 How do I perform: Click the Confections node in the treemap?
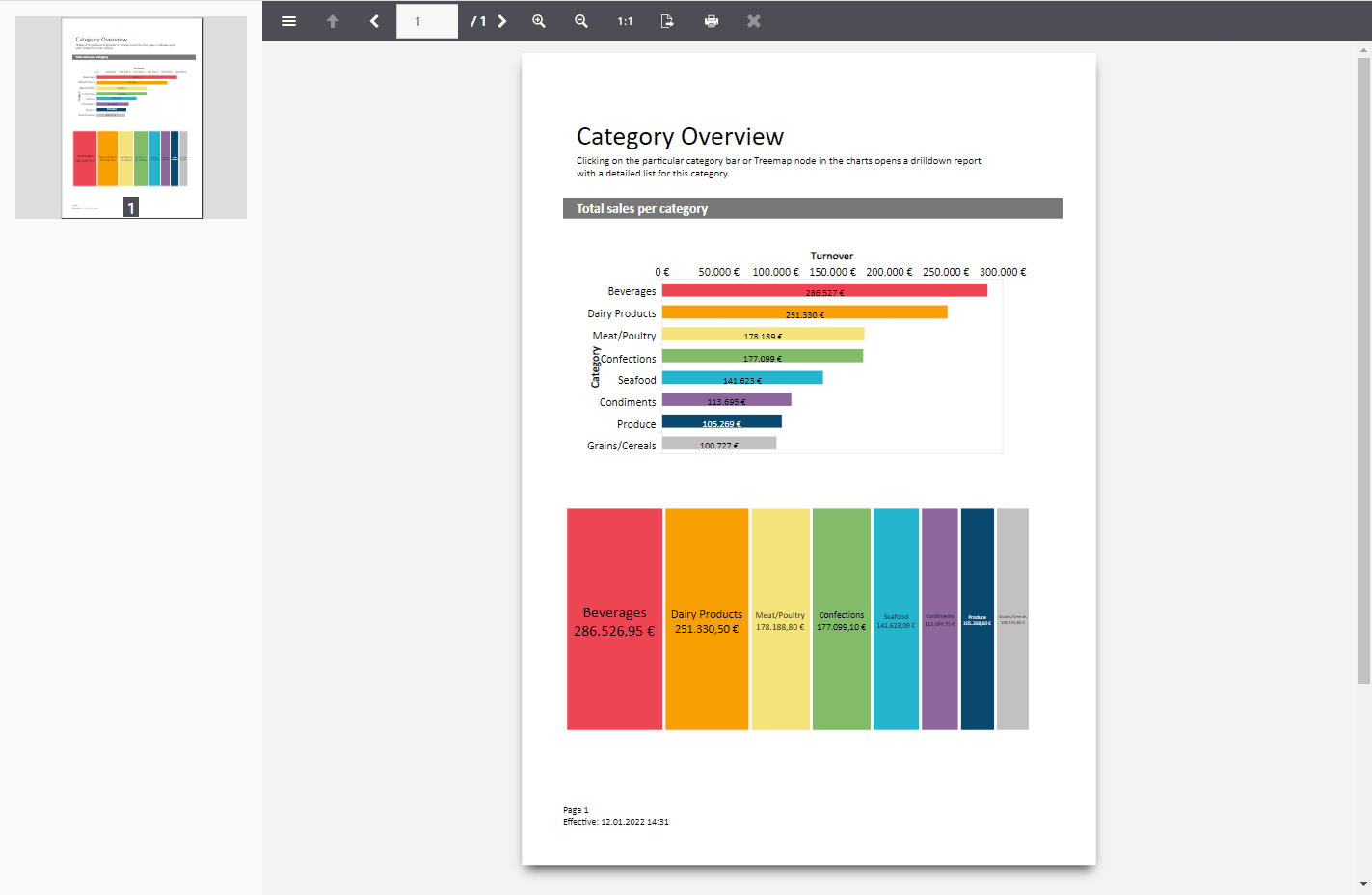[x=842, y=617]
